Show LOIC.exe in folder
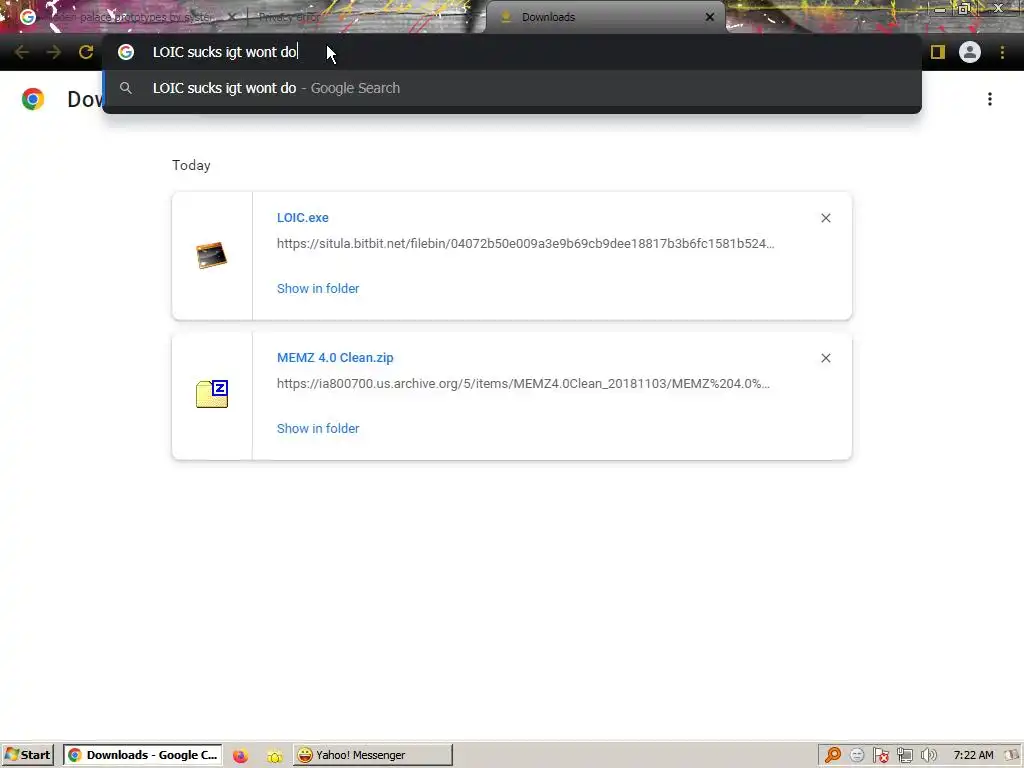 [318, 289]
